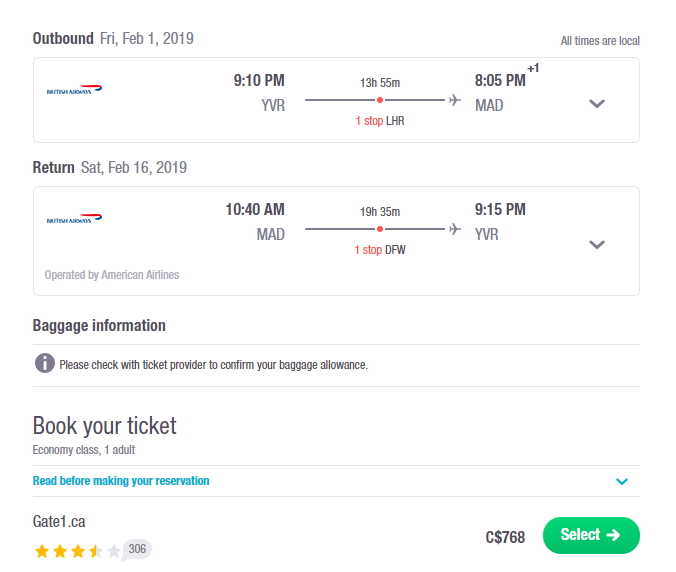Click the red LHR stop dot

380,100
